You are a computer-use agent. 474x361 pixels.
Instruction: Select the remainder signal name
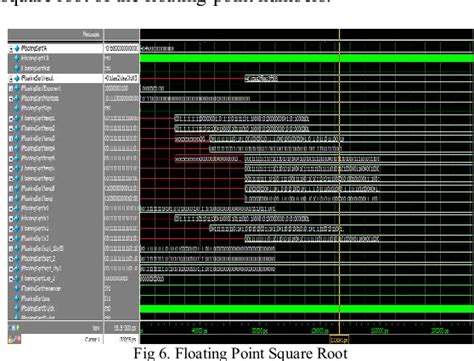(41, 289)
